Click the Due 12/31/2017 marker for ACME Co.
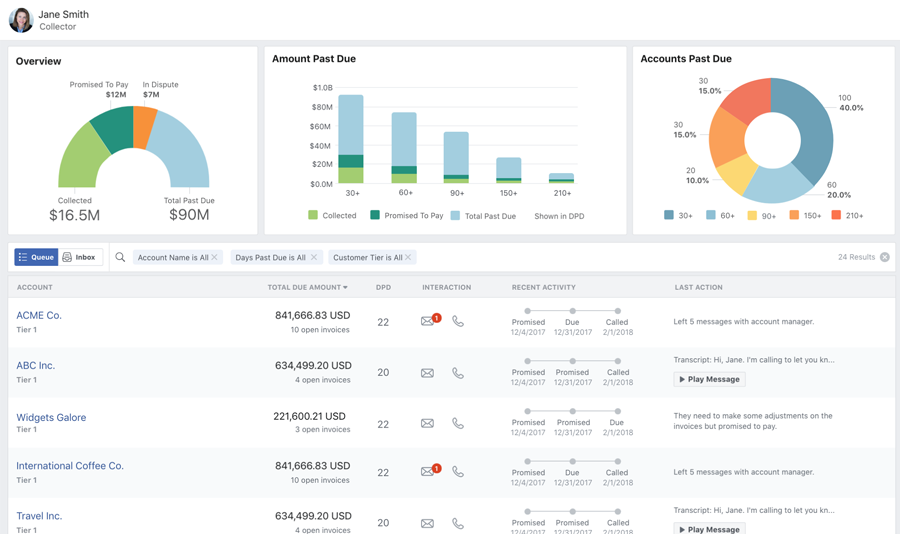The width and height of the screenshot is (900, 534). click(573, 311)
